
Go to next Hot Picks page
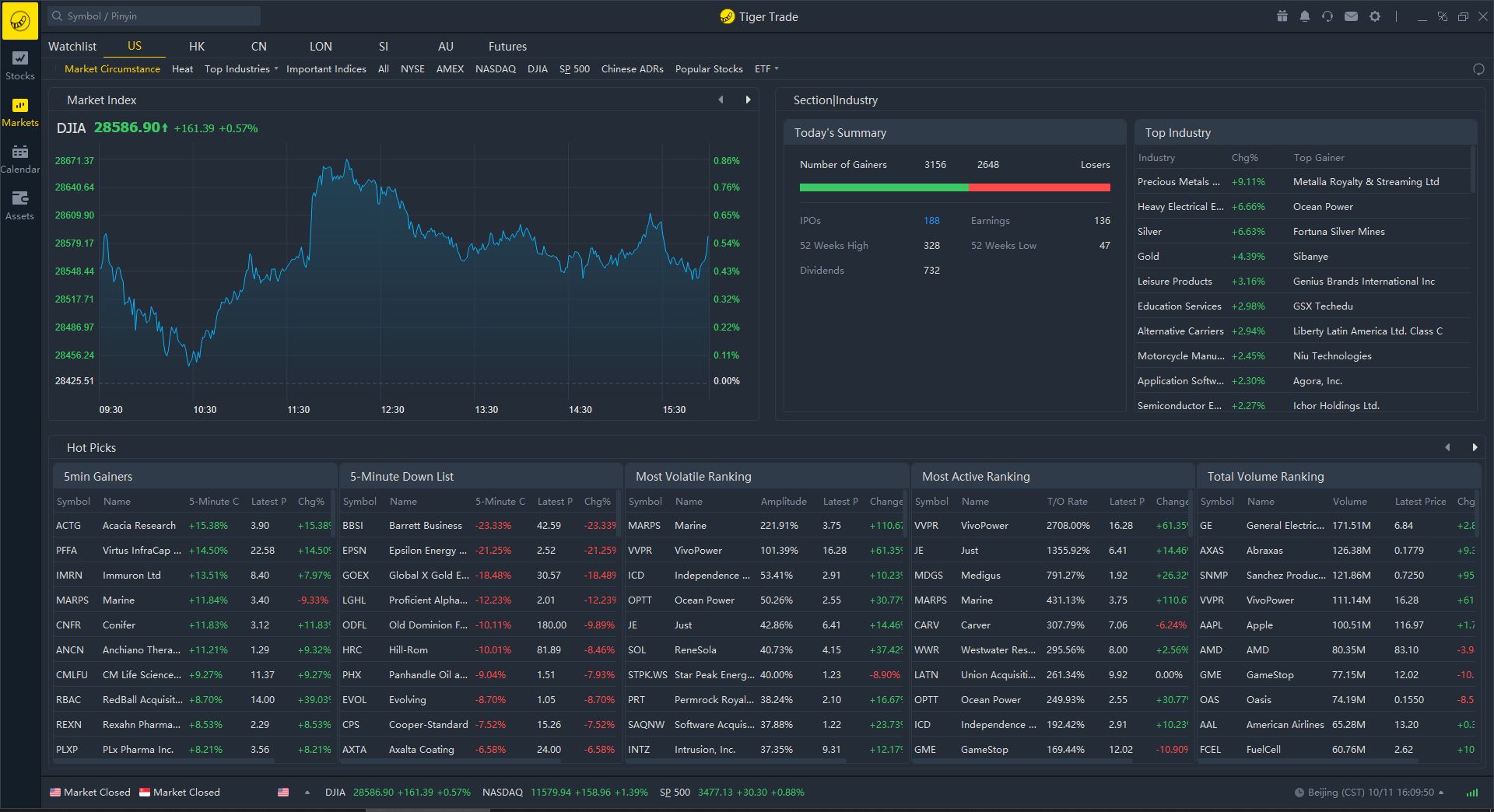click(x=1474, y=447)
